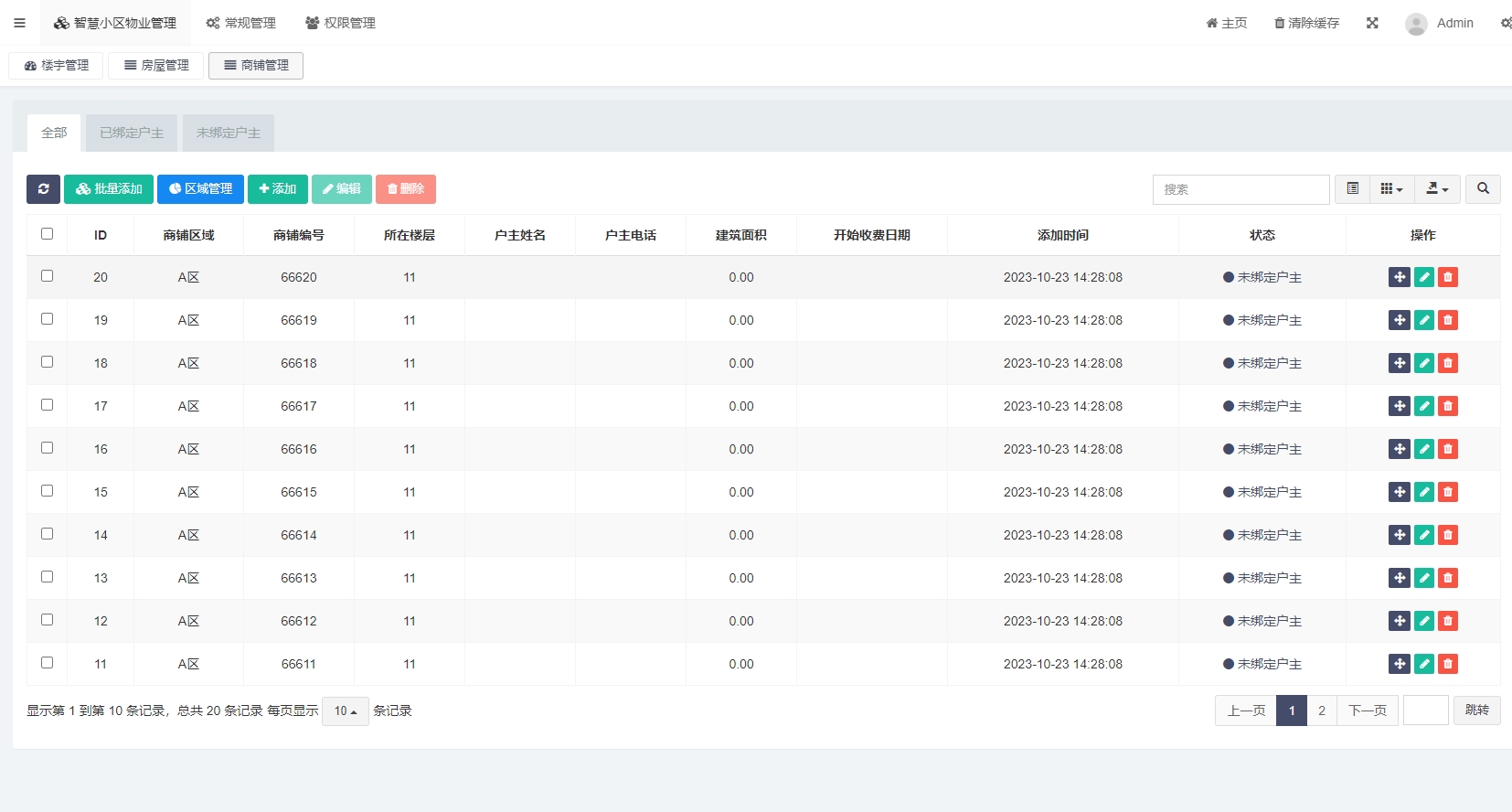The image size is (1512, 812).
Task: Click the red delete icon for shop 66619
Action: click(x=1448, y=320)
